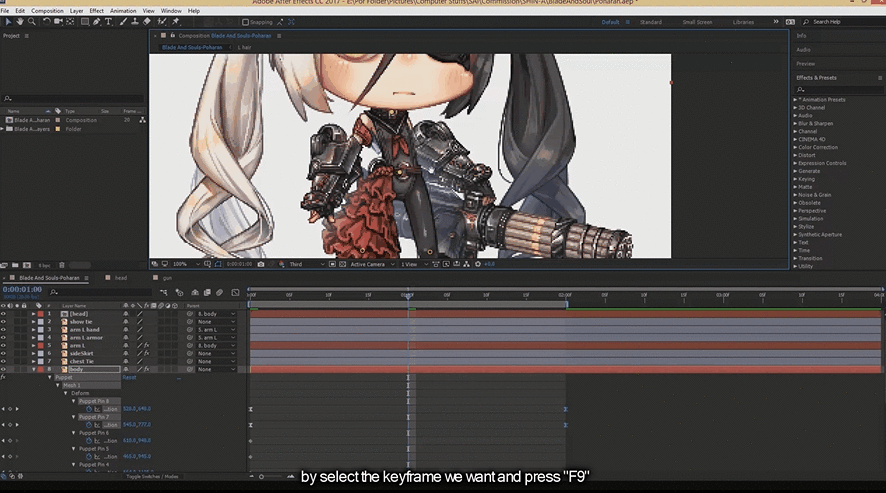
Task: Collapse the Puppet Pin 8 property group
Action: click(73, 401)
